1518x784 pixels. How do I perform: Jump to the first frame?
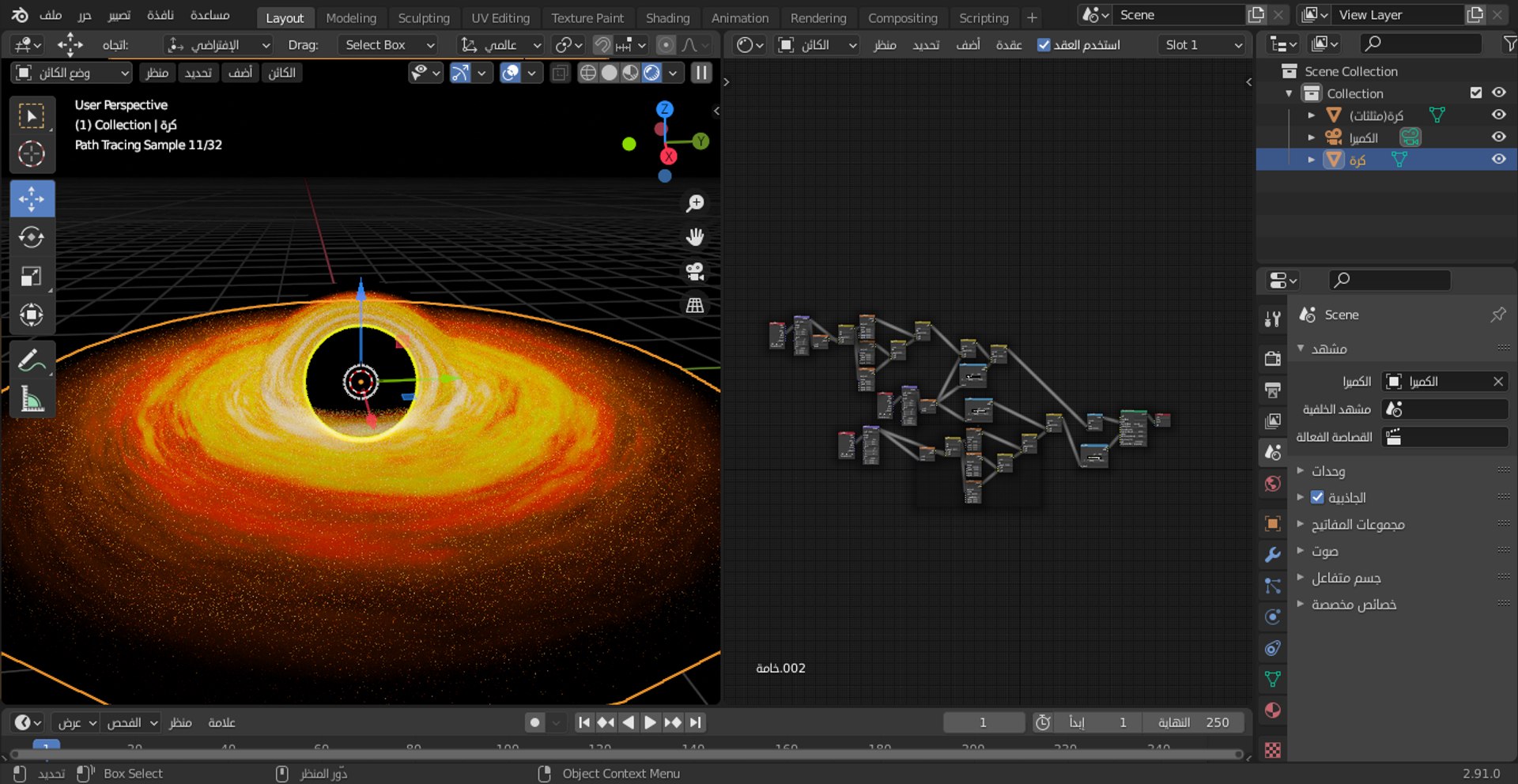[583, 722]
